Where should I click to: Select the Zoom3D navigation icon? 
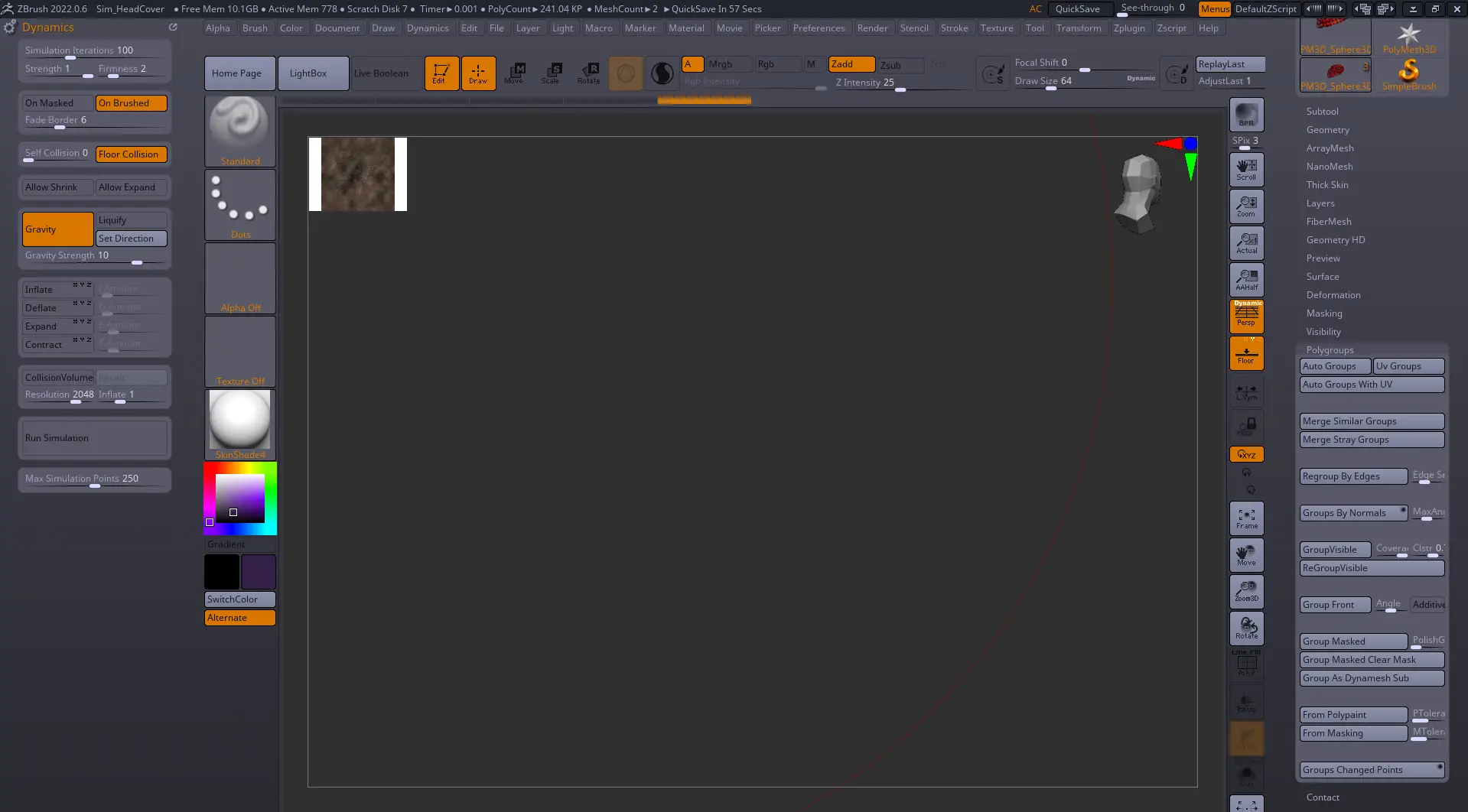coord(1246,592)
